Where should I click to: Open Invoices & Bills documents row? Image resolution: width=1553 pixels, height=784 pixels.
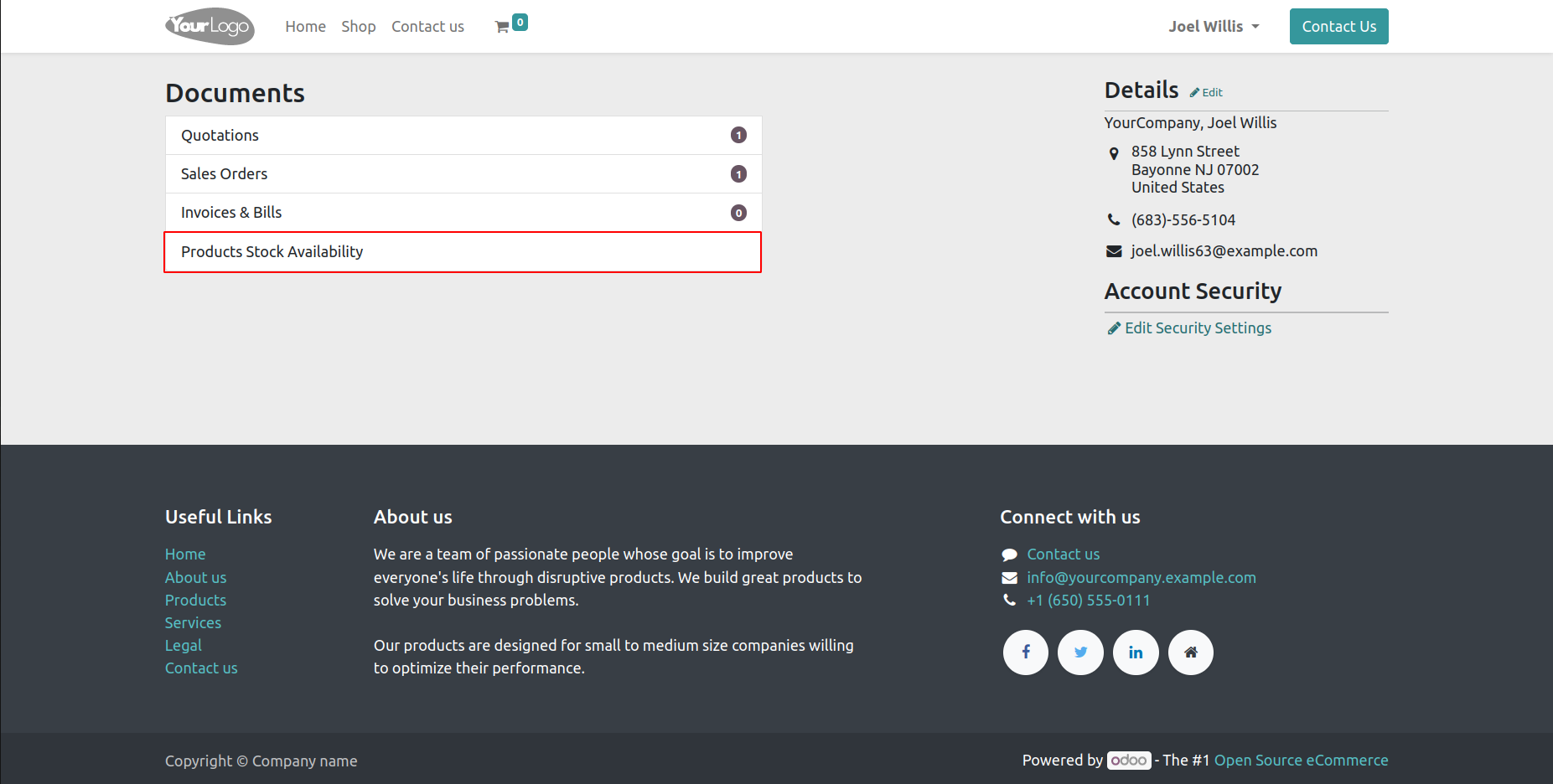coord(463,213)
